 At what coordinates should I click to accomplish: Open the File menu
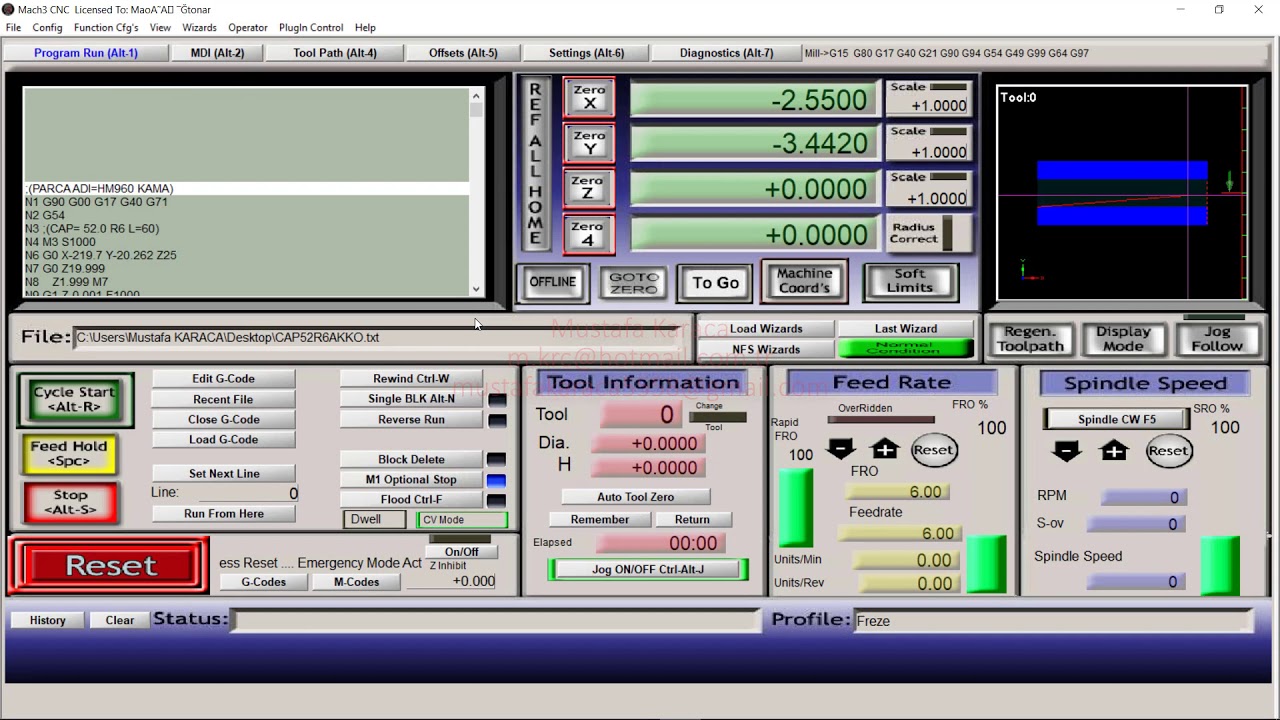tap(13, 28)
